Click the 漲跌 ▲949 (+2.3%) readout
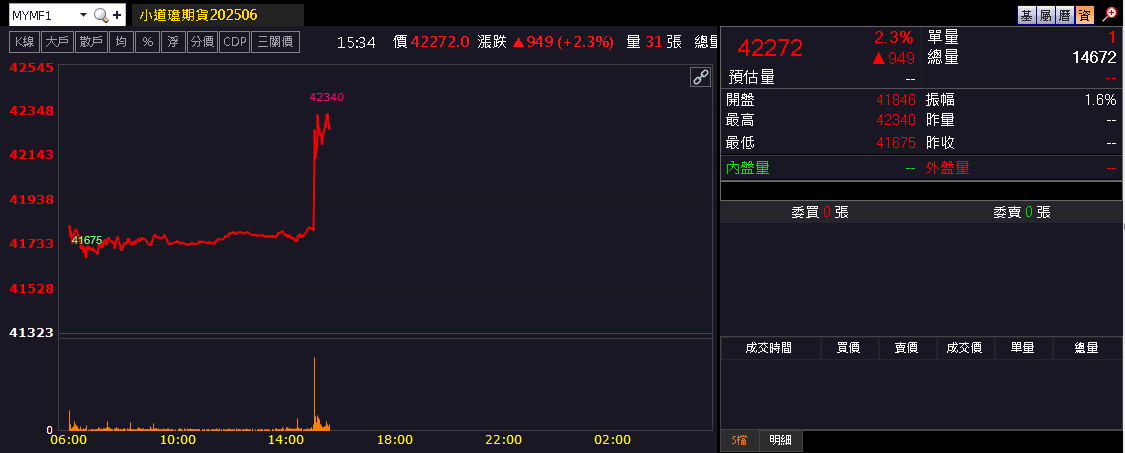The image size is (1125, 453). [545, 42]
